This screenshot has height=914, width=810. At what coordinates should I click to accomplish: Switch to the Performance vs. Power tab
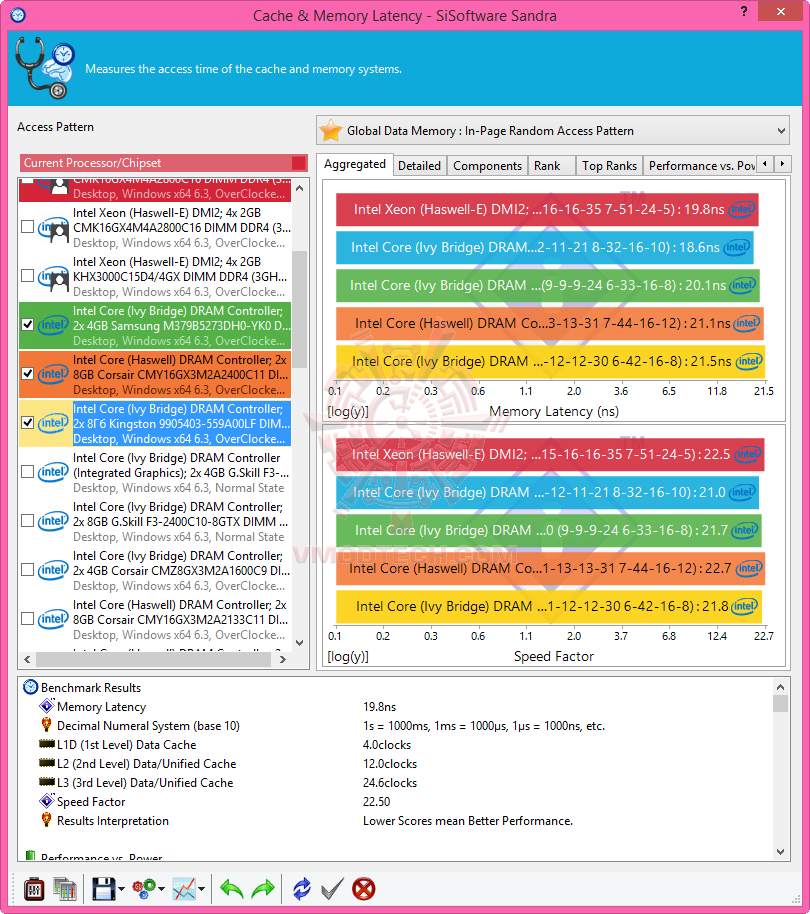[699, 166]
